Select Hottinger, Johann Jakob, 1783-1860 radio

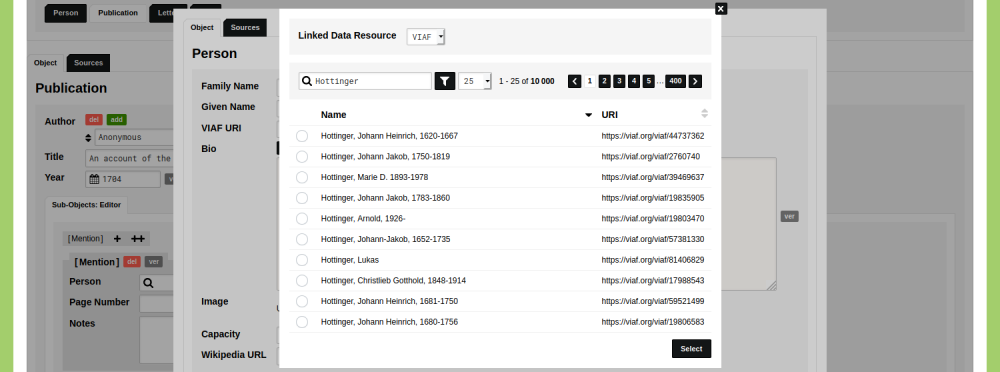[x=302, y=198]
